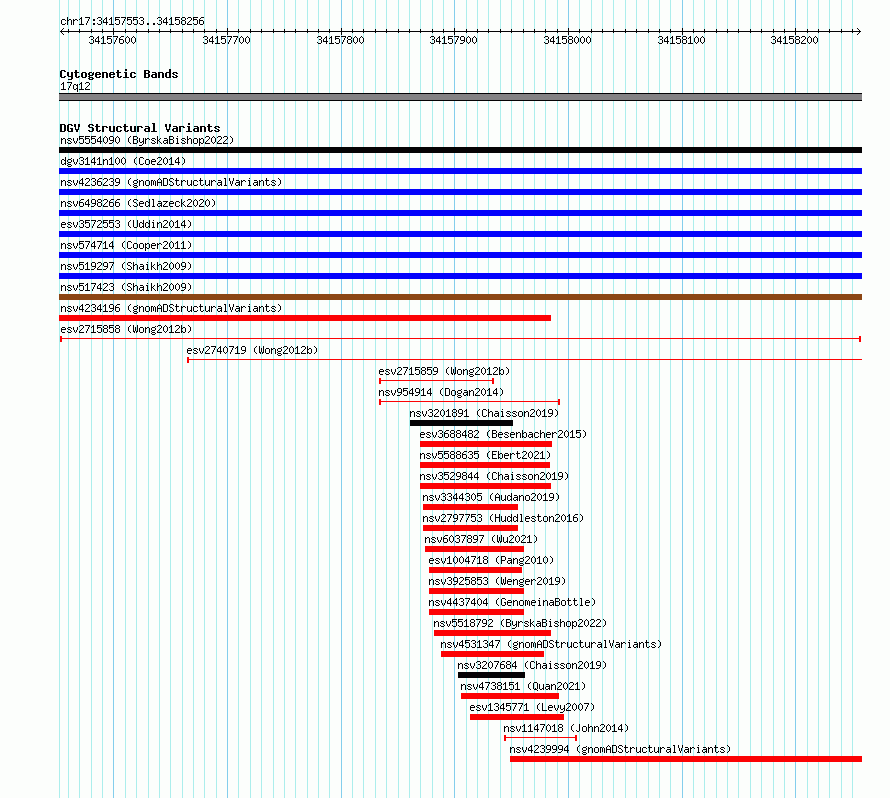Select nsv4236239 gnomADStructuralVariants label

pyautogui.click(x=171, y=182)
